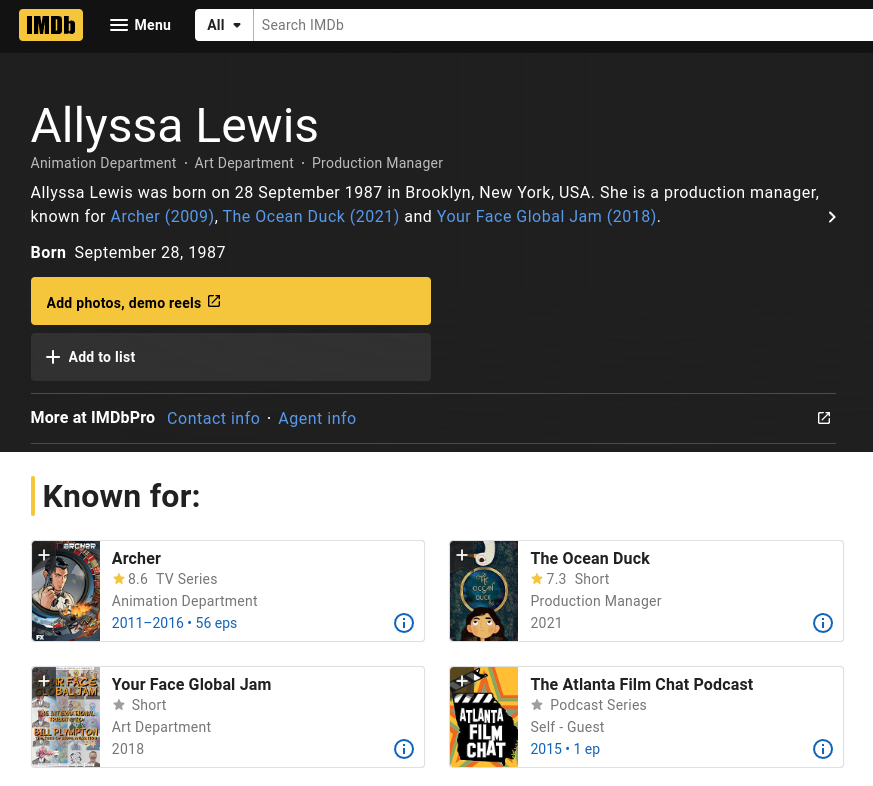Click the IMDb logo

[51, 25]
